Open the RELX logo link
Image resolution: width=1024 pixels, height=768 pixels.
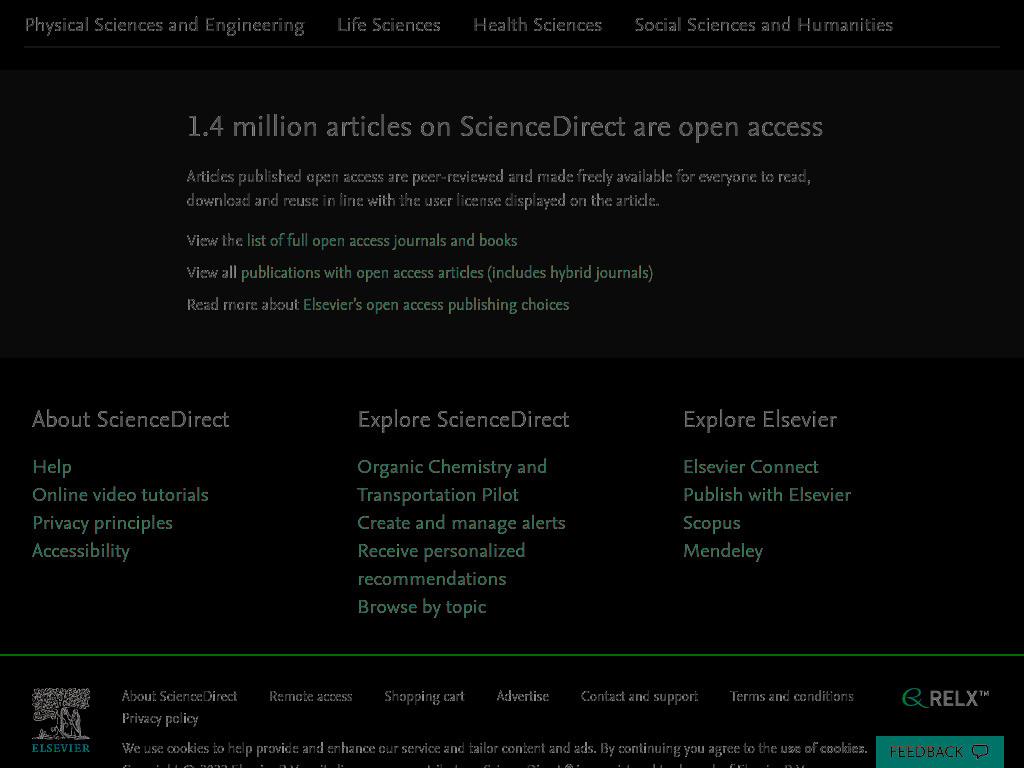[x=946, y=698]
